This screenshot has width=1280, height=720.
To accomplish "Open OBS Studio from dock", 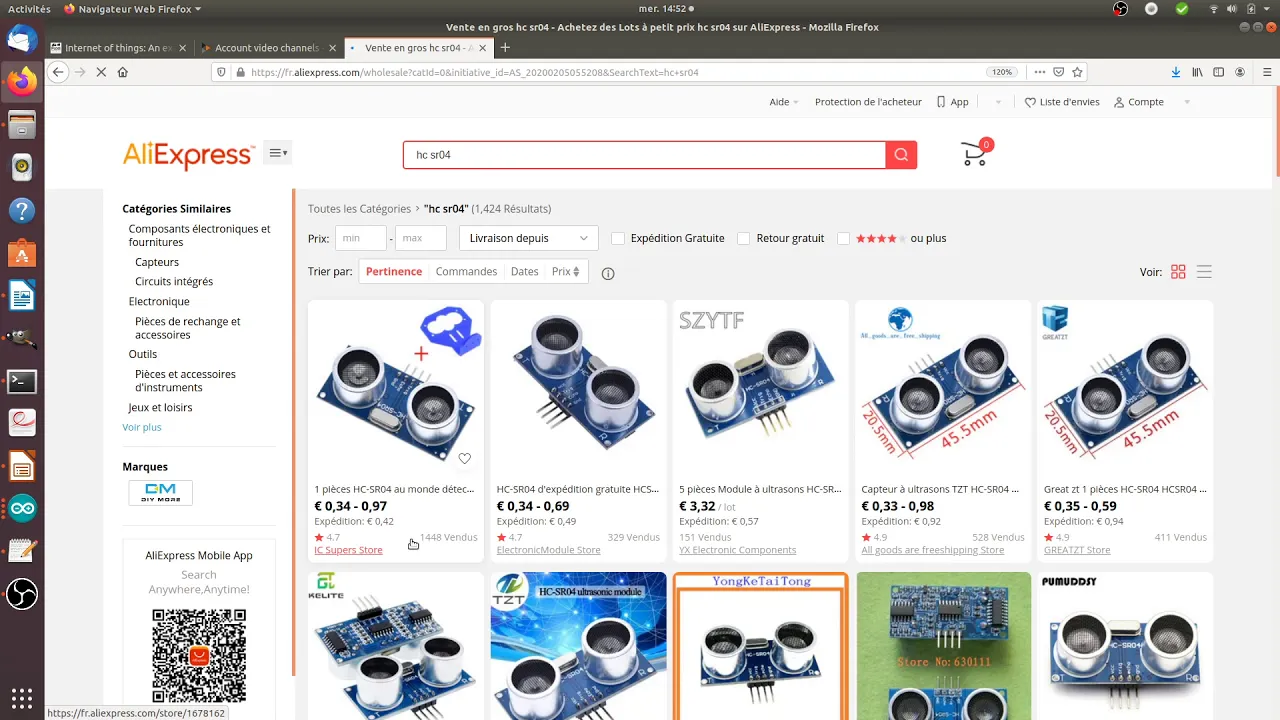I will (x=22, y=595).
